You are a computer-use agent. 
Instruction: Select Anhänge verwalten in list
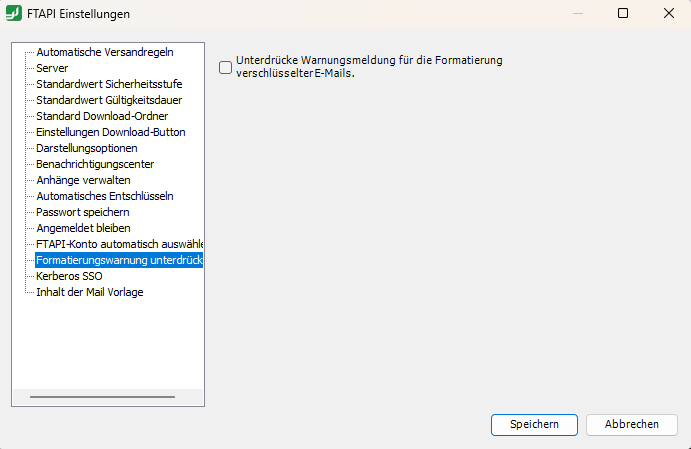(x=83, y=180)
